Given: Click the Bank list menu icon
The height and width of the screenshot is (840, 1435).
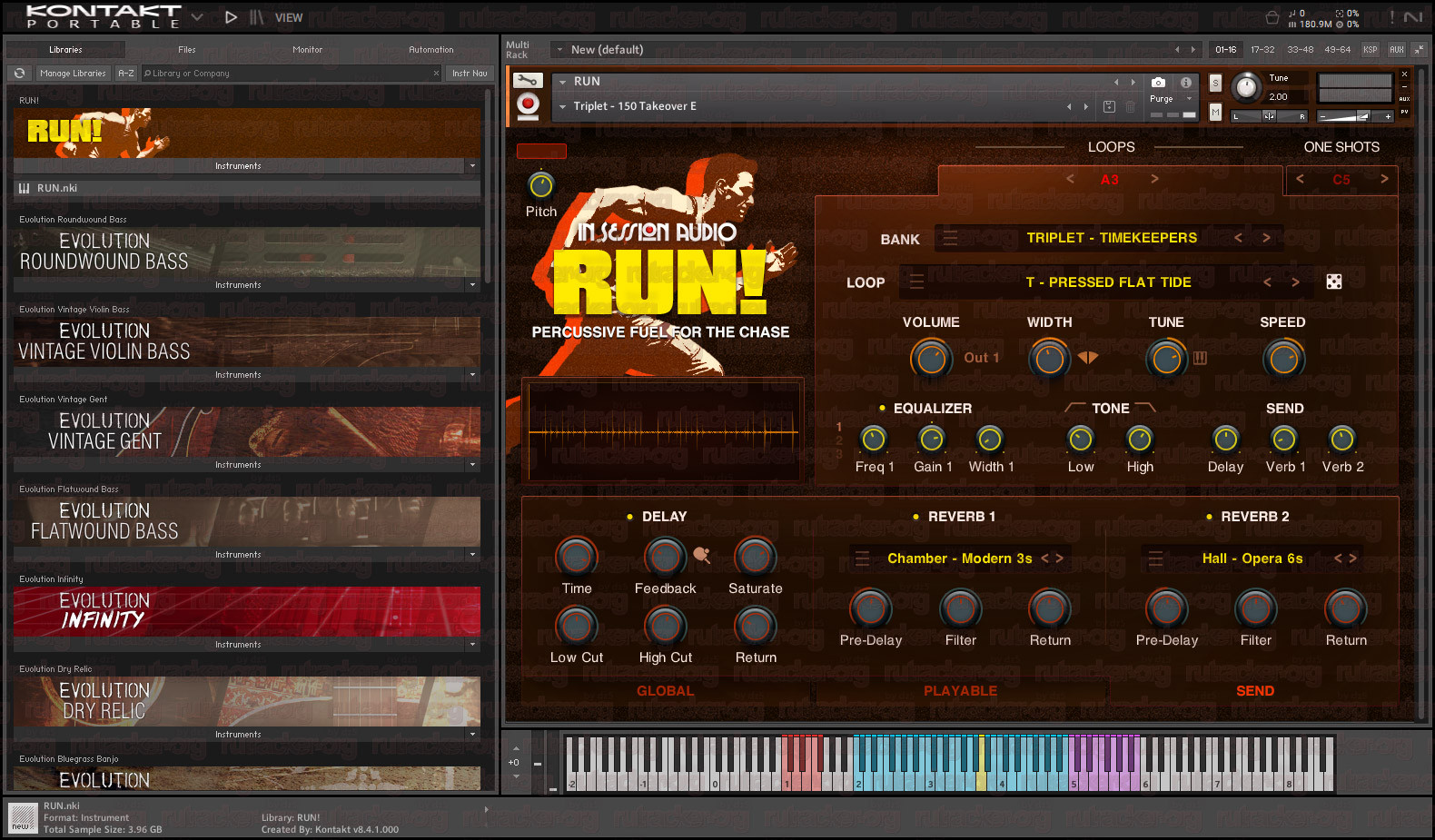Looking at the screenshot, I should pos(950,238).
